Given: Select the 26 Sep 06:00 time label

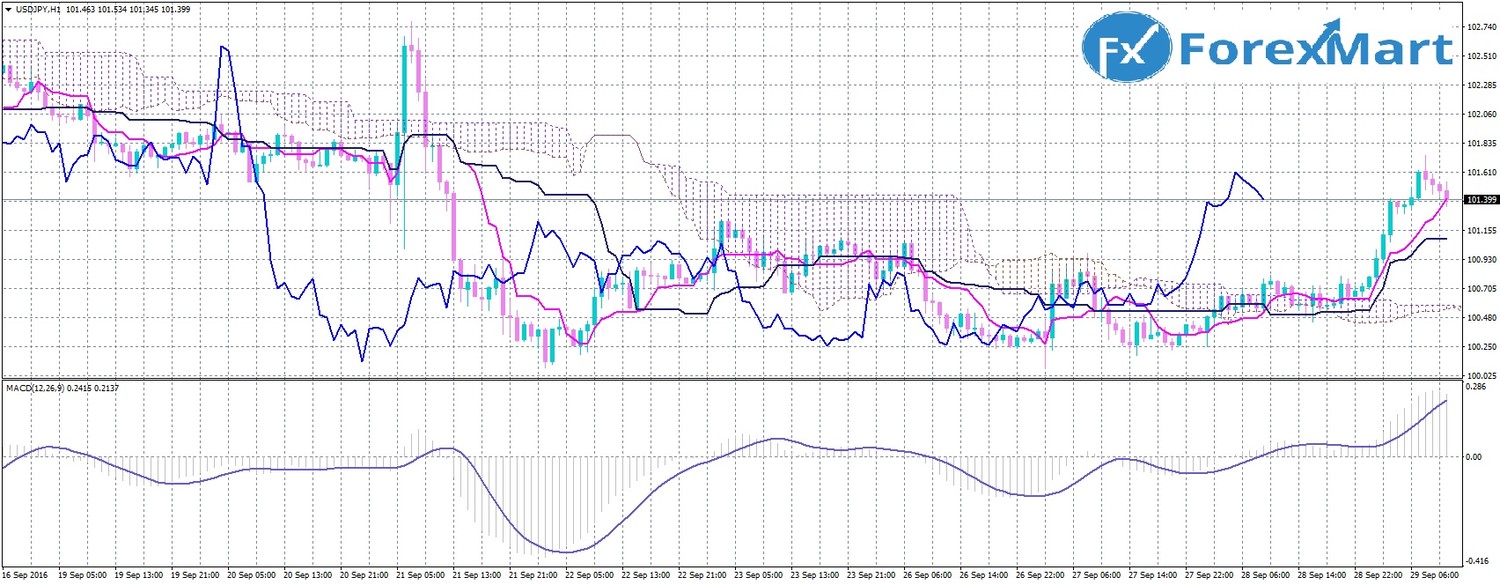Looking at the screenshot, I should [925, 576].
